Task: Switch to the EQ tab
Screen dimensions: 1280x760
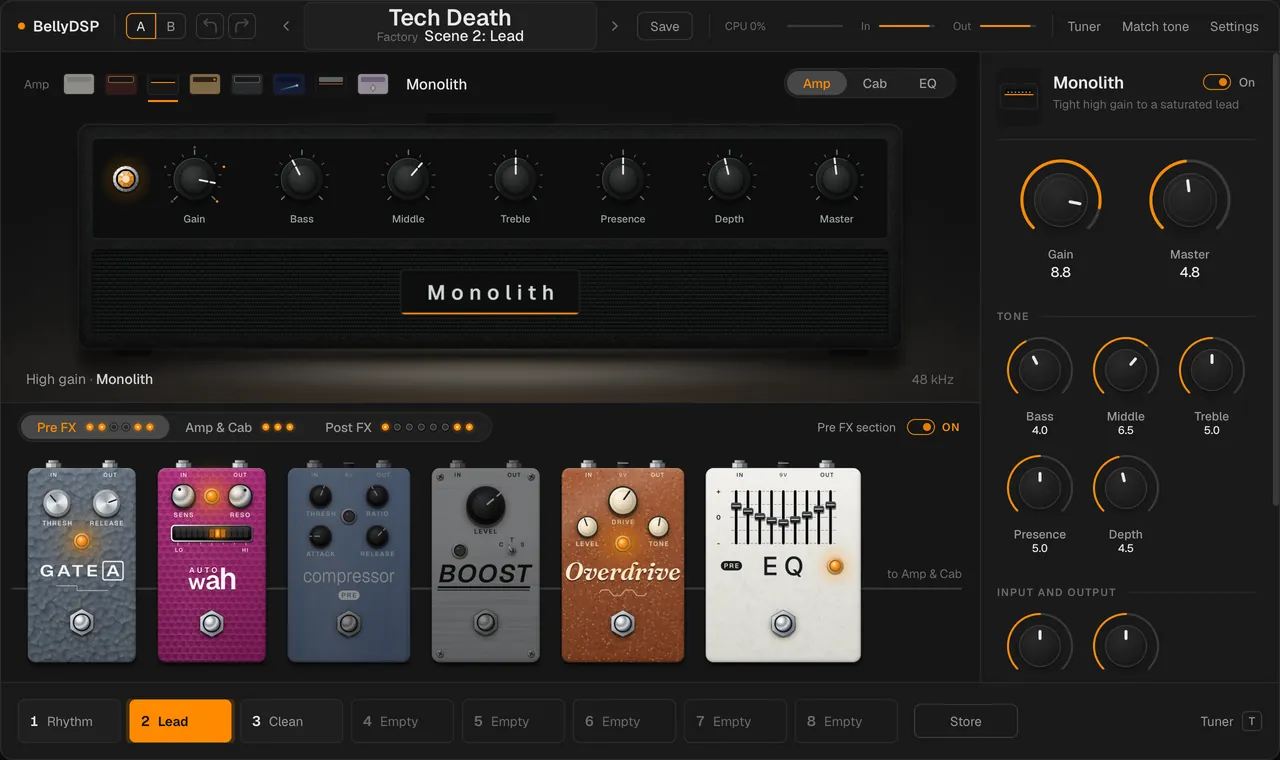Action: click(x=928, y=83)
